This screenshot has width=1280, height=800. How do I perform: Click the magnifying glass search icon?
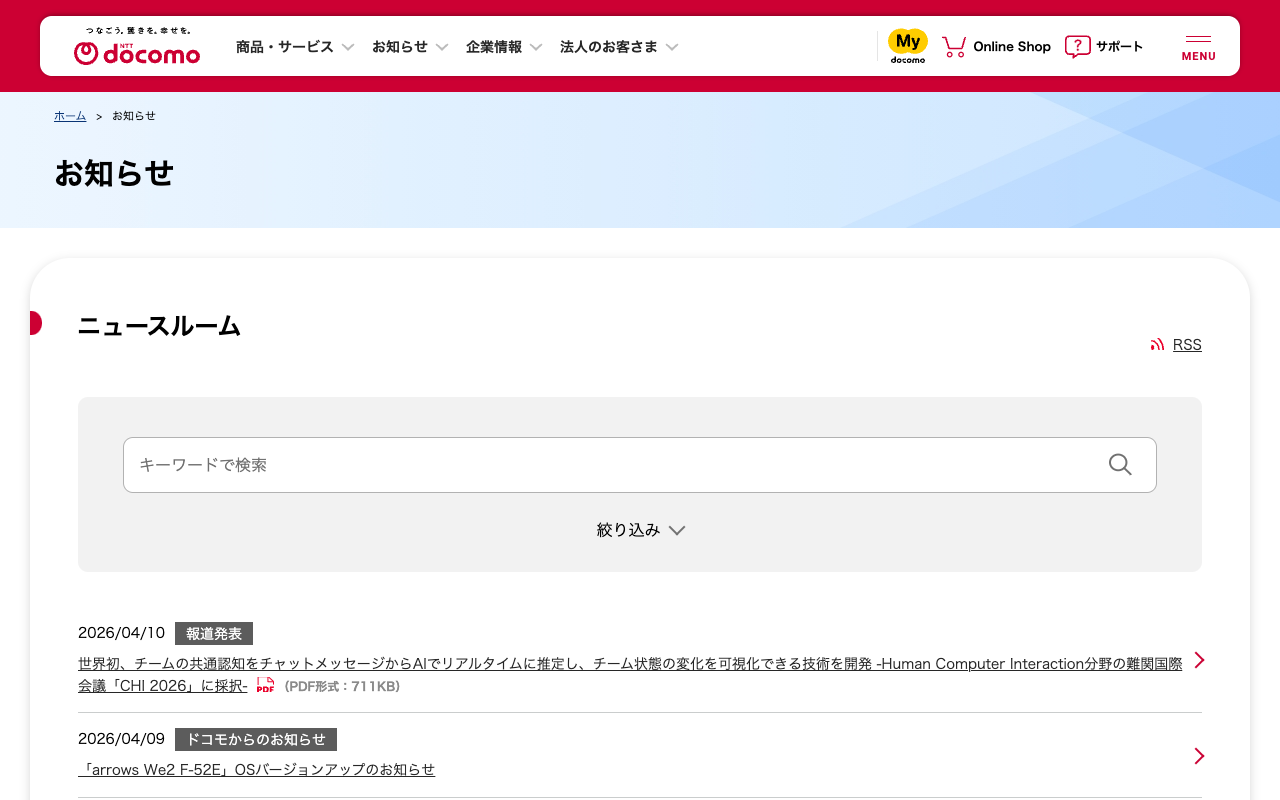pos(1120,465)
